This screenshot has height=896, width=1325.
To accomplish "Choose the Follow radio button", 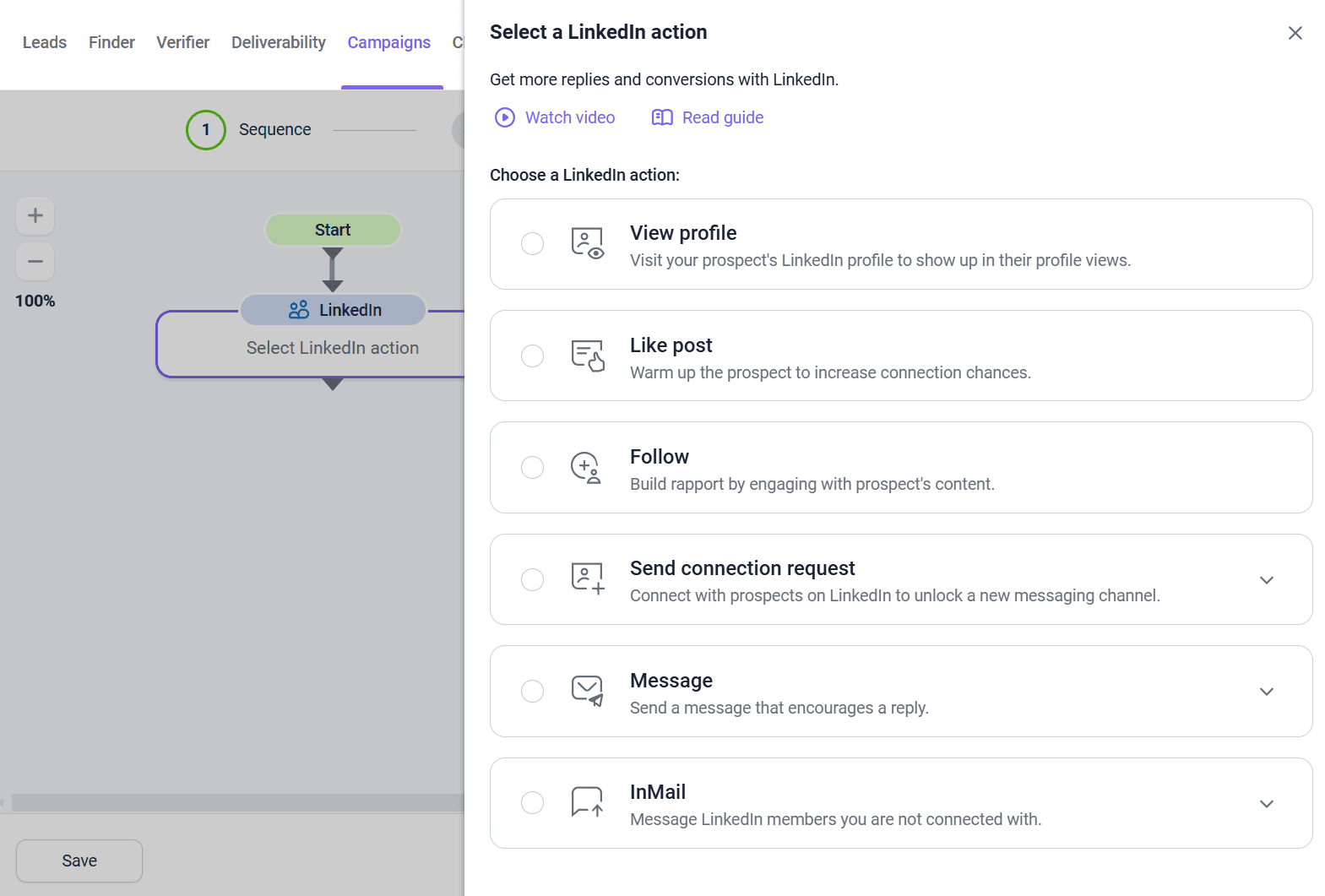I will point(532,467).
